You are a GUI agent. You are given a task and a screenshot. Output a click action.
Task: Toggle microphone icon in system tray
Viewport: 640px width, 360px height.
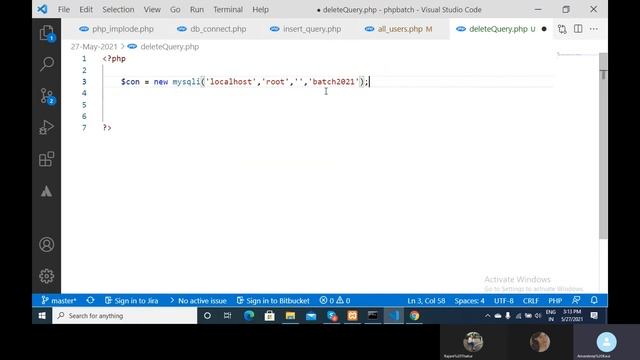(508, 316)
